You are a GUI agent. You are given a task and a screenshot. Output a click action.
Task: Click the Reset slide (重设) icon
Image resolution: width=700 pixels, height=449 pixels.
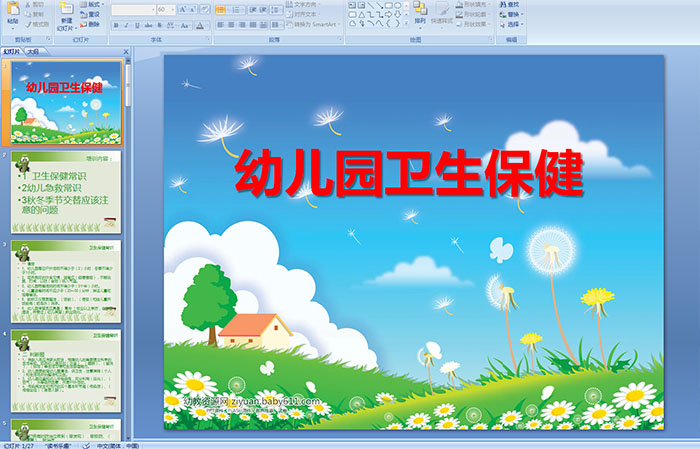83,15
